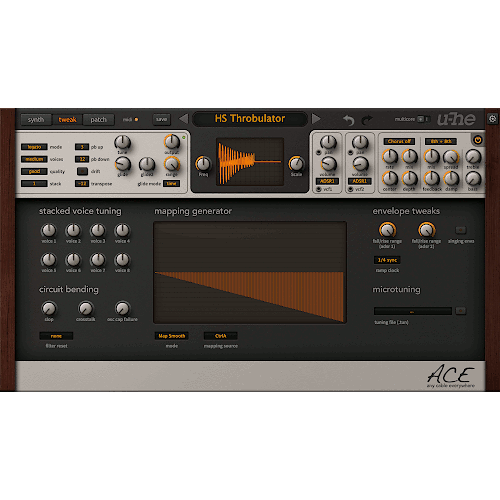
Task: Click the second ADSR1 volume source selector
Action: click(359, 181)
